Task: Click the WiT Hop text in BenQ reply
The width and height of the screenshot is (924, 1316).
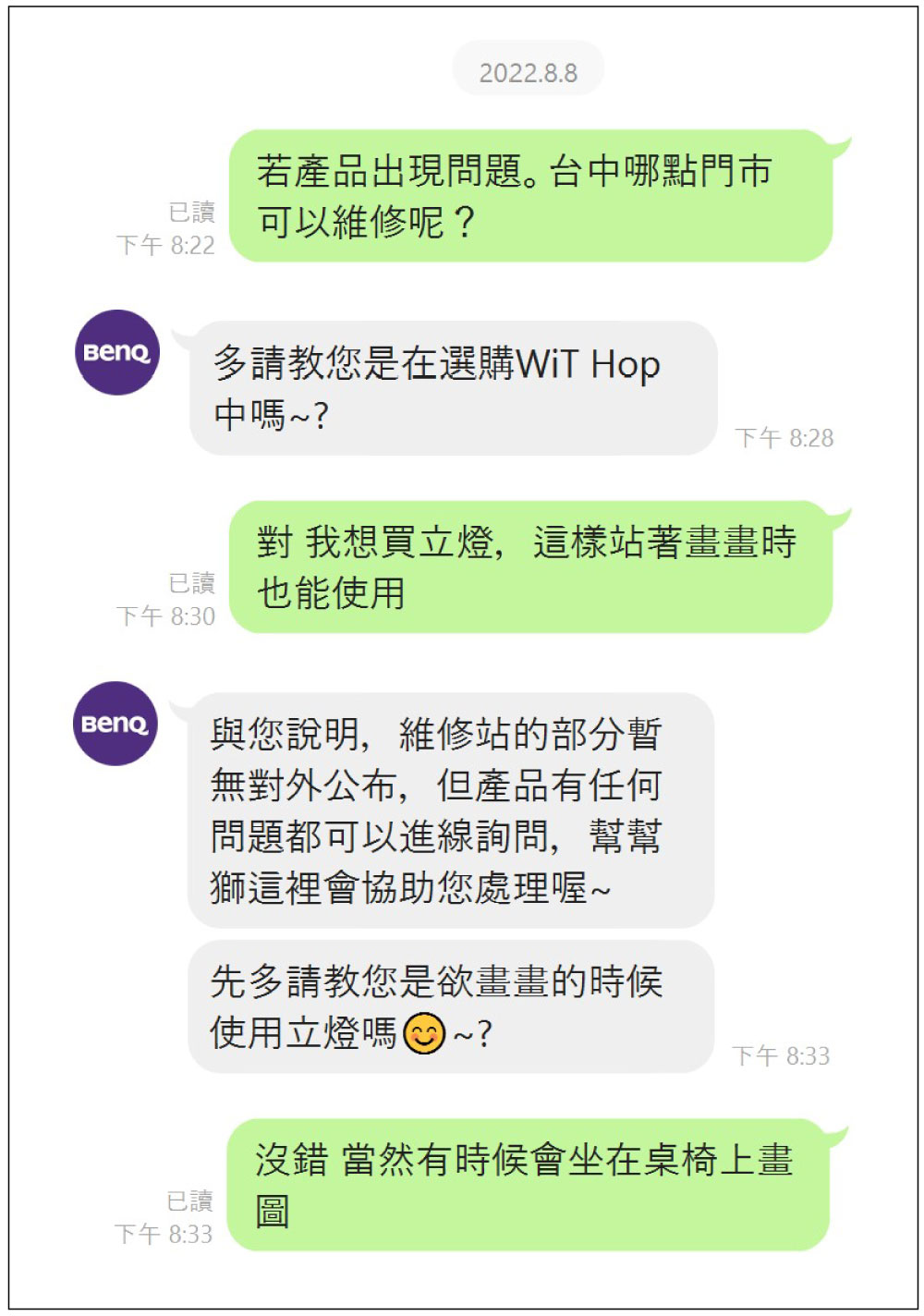Action: [589, 364]
